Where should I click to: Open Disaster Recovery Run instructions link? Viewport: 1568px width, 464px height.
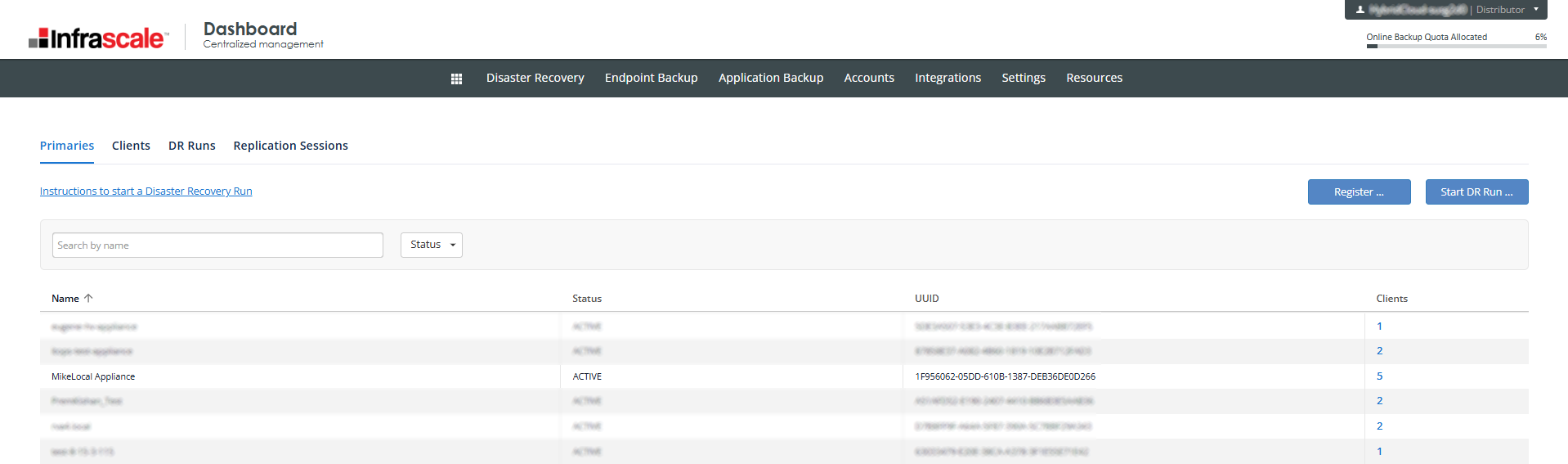[x=146, y=191]
